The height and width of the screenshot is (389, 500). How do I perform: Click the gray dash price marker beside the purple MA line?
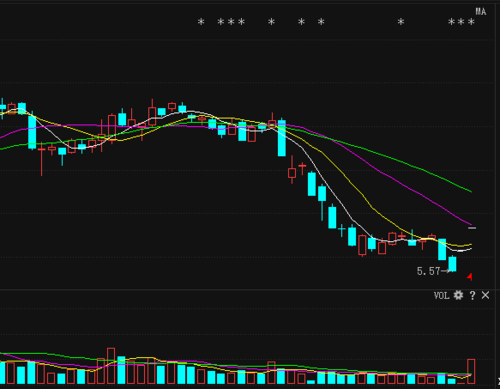(x=472, y=228)
